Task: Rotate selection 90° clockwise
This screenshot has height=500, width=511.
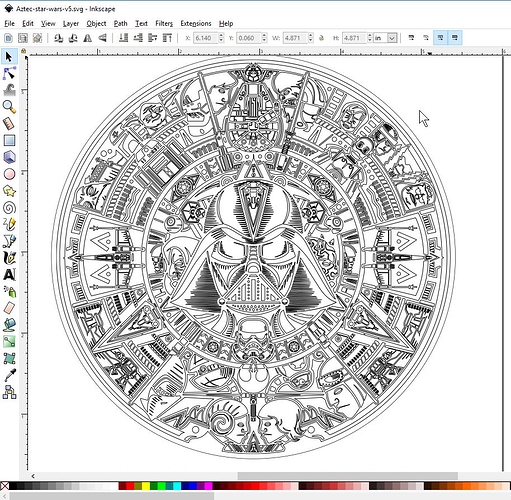Action: (x=73, y=38)
